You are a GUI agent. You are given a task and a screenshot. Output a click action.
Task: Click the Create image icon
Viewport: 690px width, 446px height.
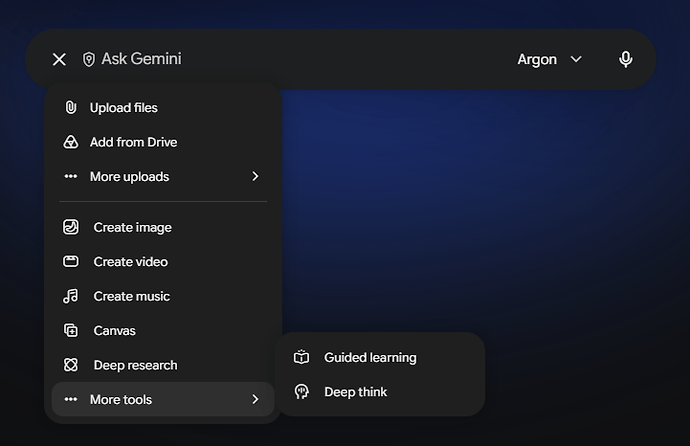(71, 227)
